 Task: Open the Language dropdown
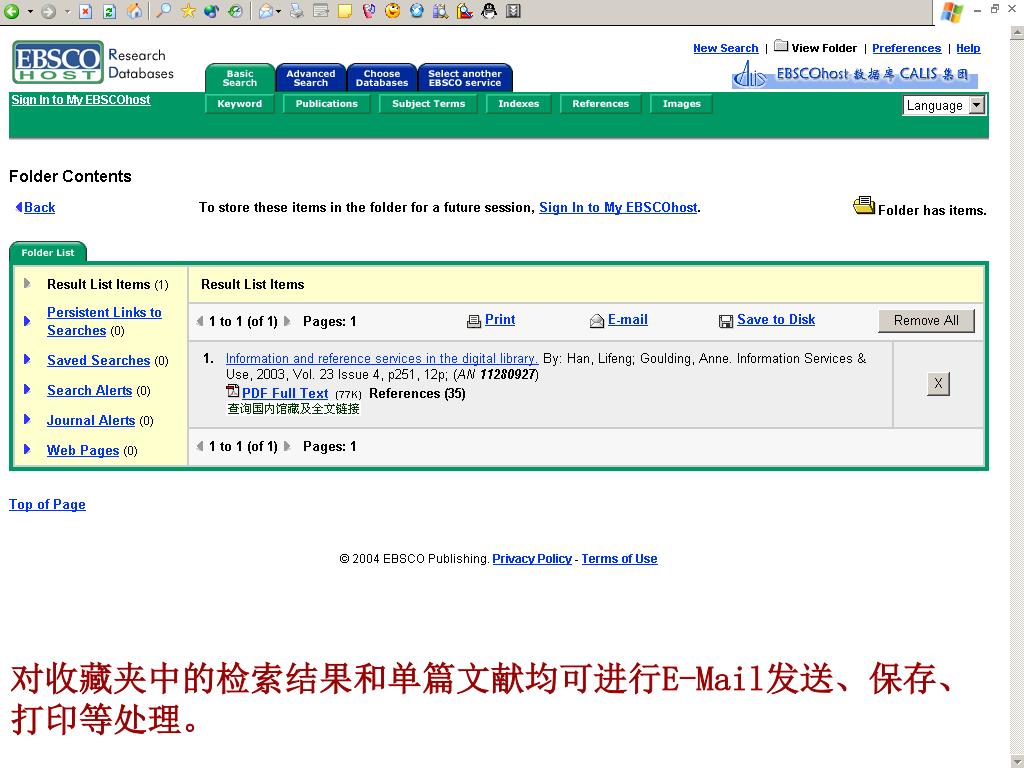click(944, 105)
